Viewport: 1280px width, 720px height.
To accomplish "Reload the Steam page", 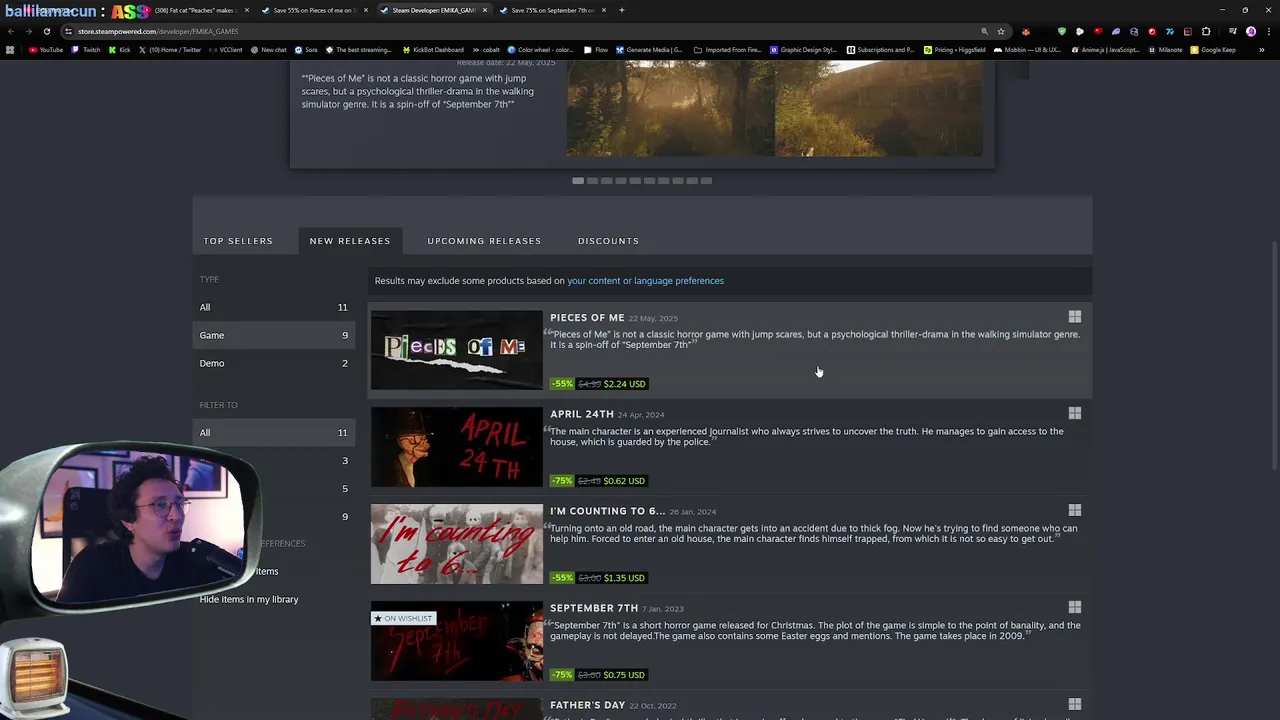I will [x=47, y=31].
